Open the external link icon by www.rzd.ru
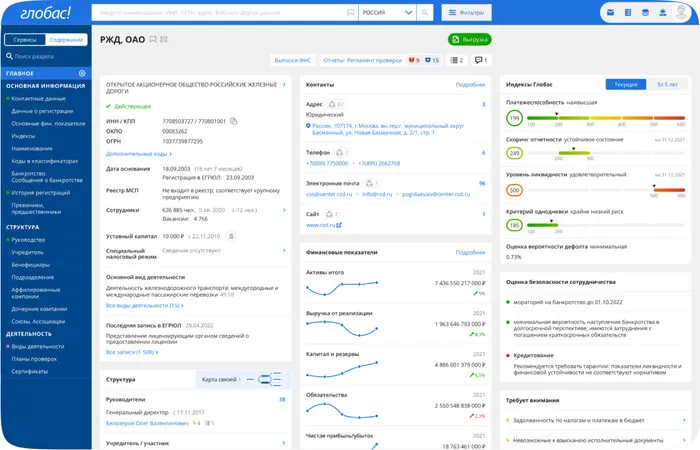The width and height of the screenshot is (700, 450). tap(339, 225)
